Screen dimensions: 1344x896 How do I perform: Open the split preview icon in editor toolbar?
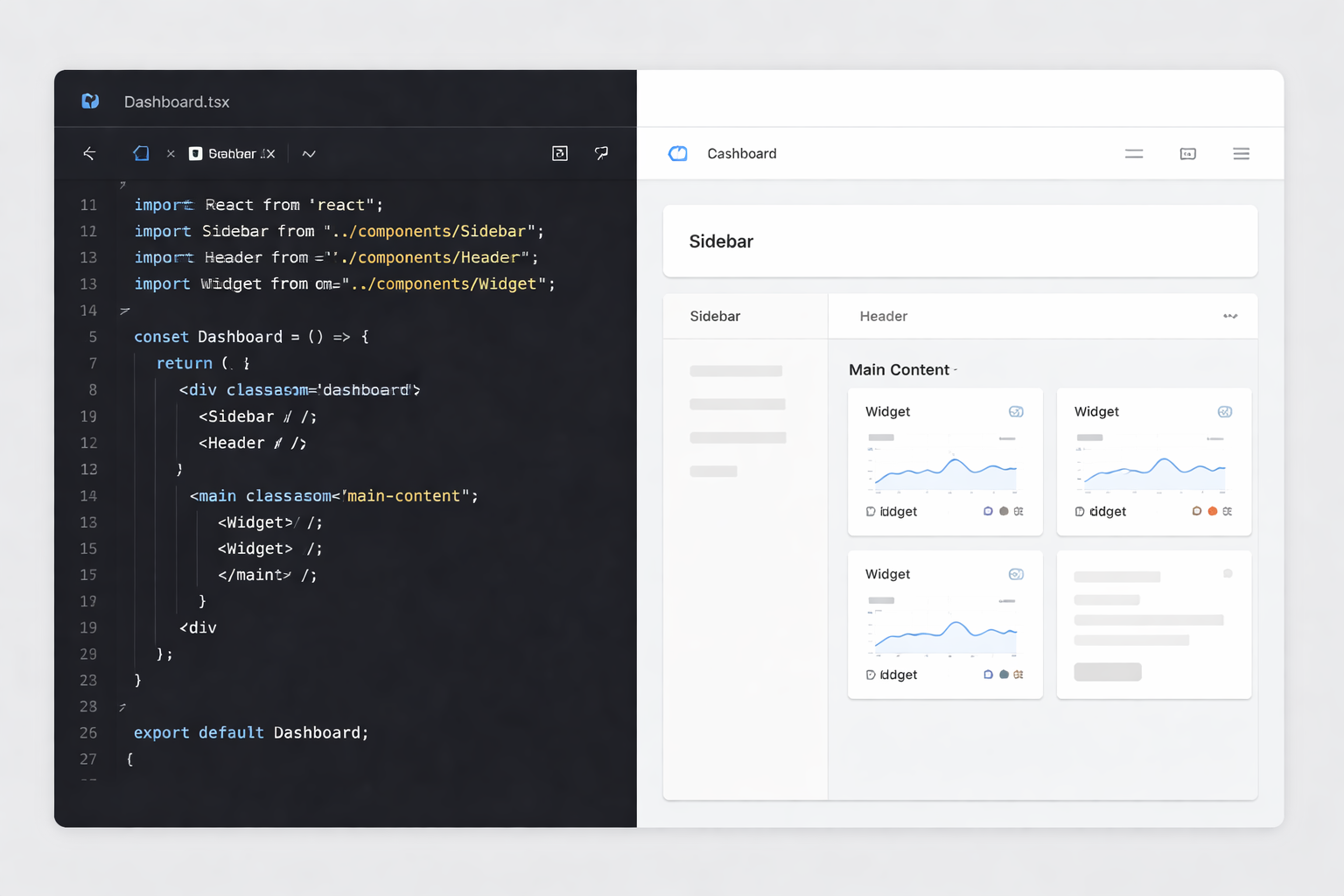pos(560,154)
